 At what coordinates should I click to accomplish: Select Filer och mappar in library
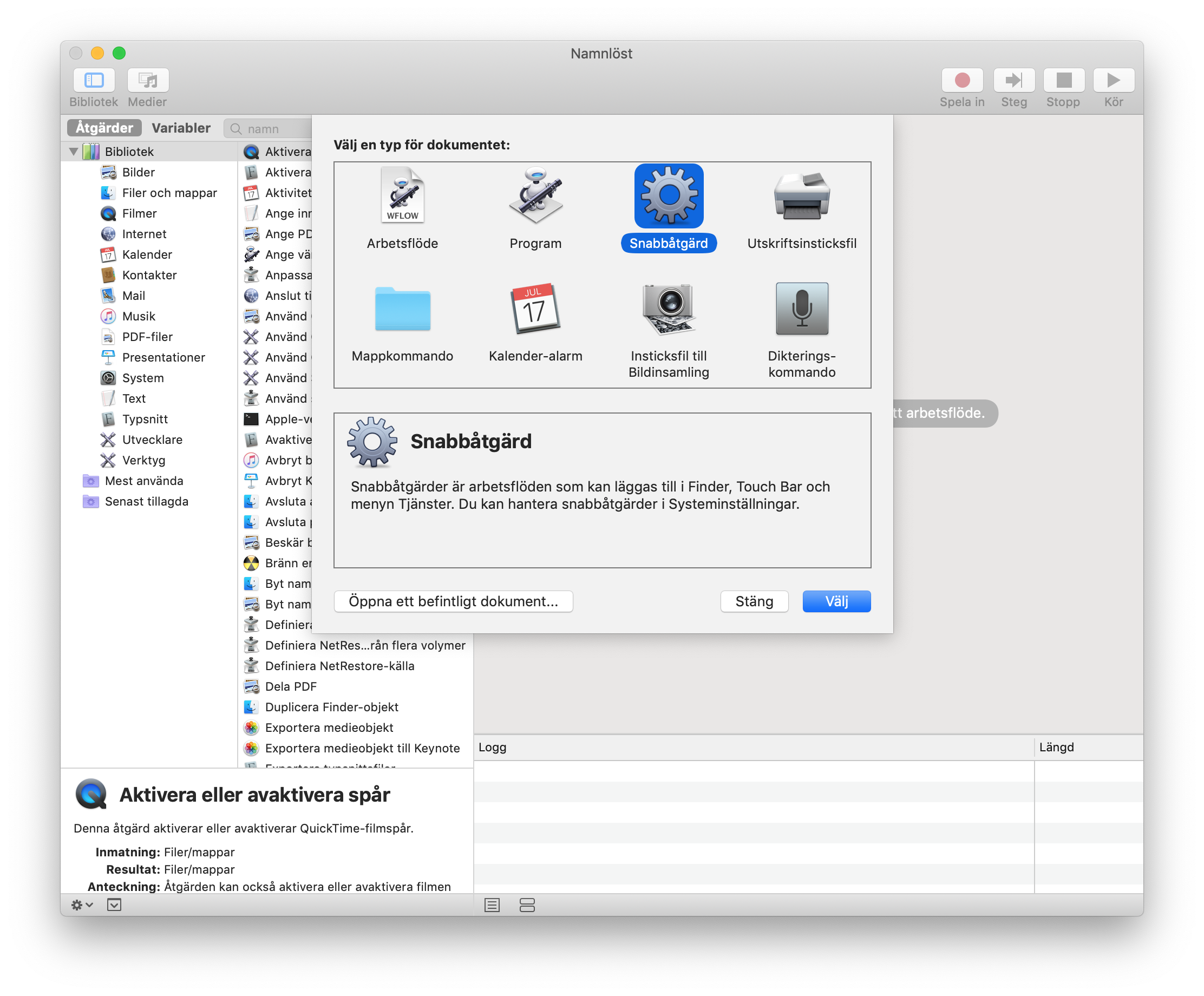(169, 193)
